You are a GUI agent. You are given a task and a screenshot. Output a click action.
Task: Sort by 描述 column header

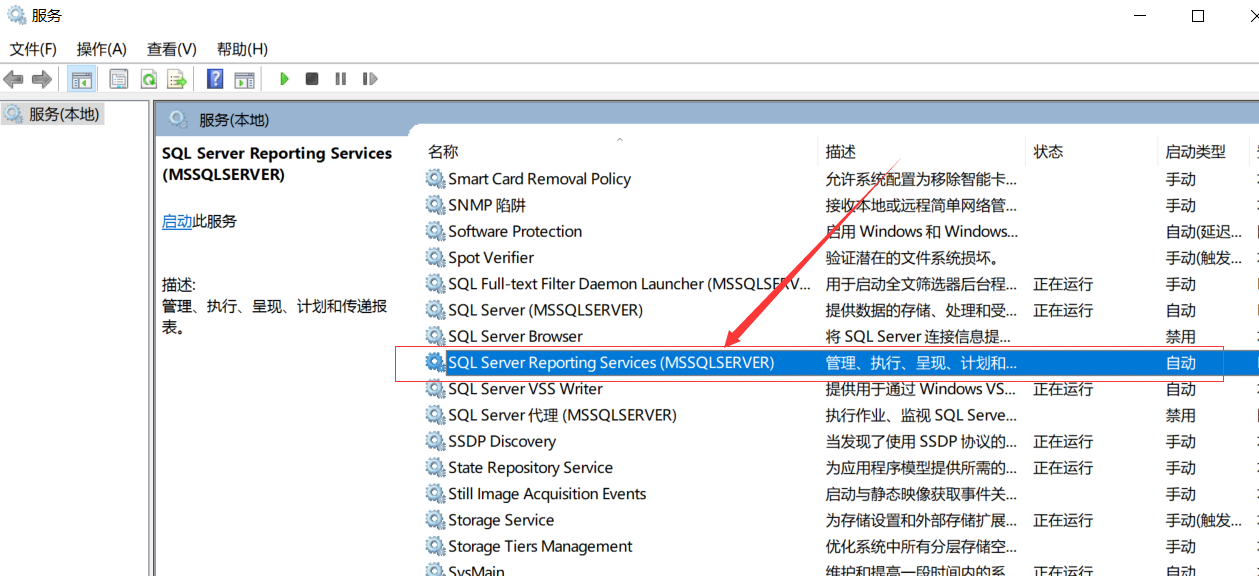pos(841,151)
